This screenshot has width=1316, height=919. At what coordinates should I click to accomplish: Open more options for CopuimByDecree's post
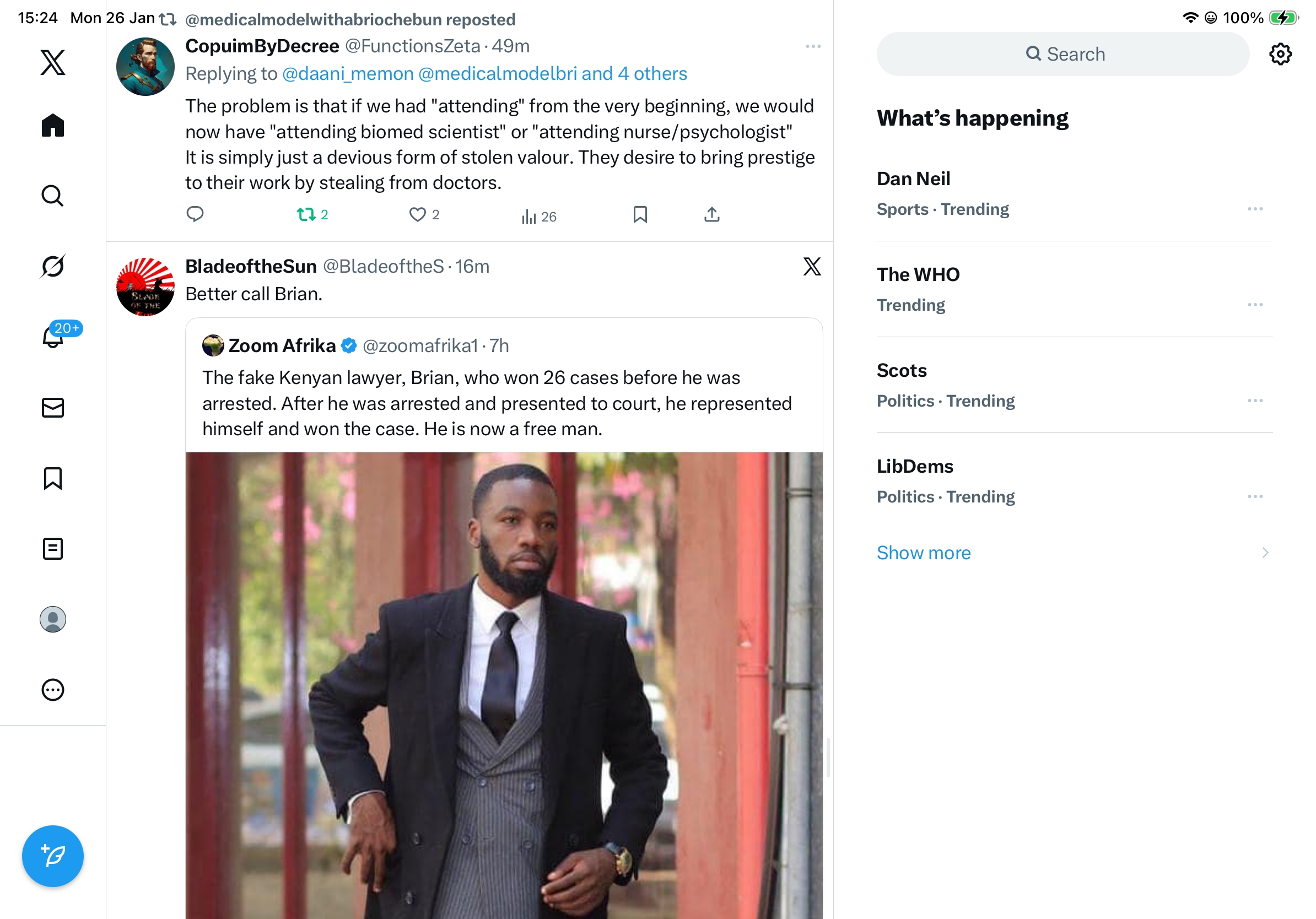(813, 46)
